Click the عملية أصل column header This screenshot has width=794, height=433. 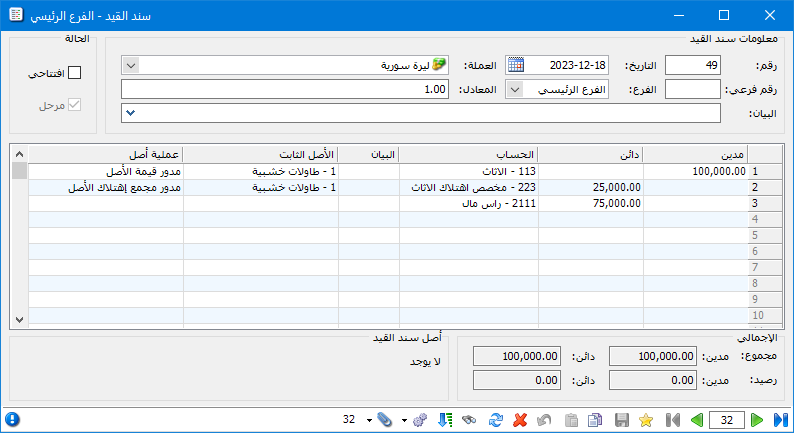coord(105,154)
